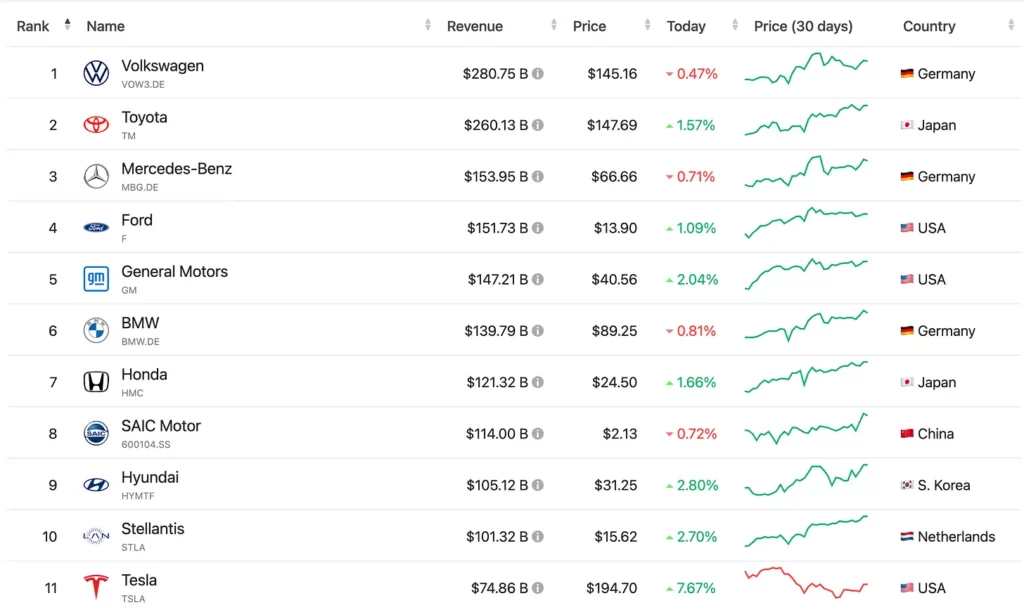This screenshot has width=1024, height=610.
Task: Open the Honda company link
Action: coord(144,375)
